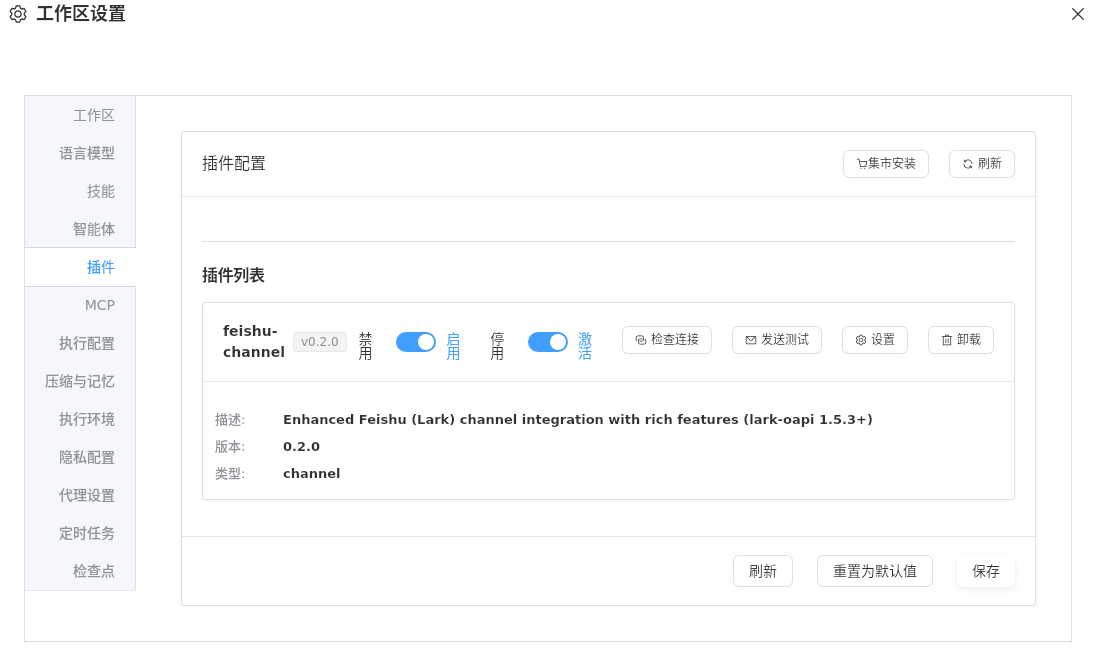Select the 智能体 sidebar tab

93,229
